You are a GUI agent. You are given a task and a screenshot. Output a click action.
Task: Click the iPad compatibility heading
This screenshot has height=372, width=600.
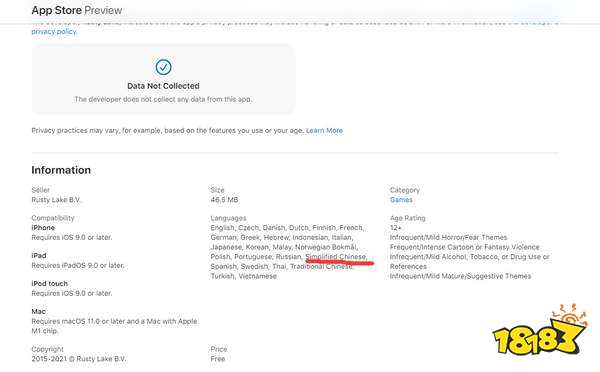coord(39,256)
